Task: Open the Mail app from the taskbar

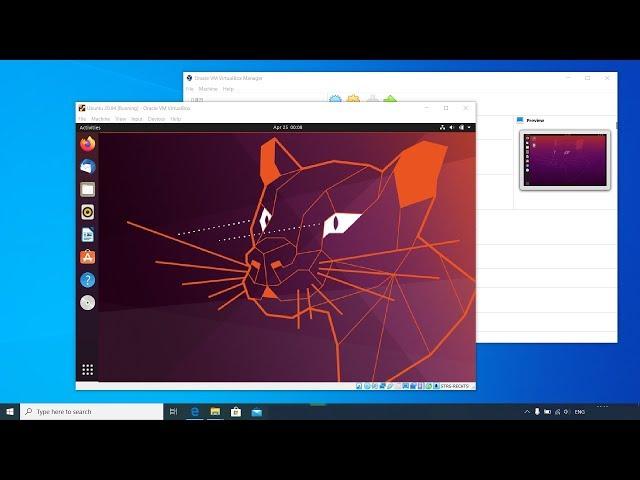Action: [x=257, y=411]
